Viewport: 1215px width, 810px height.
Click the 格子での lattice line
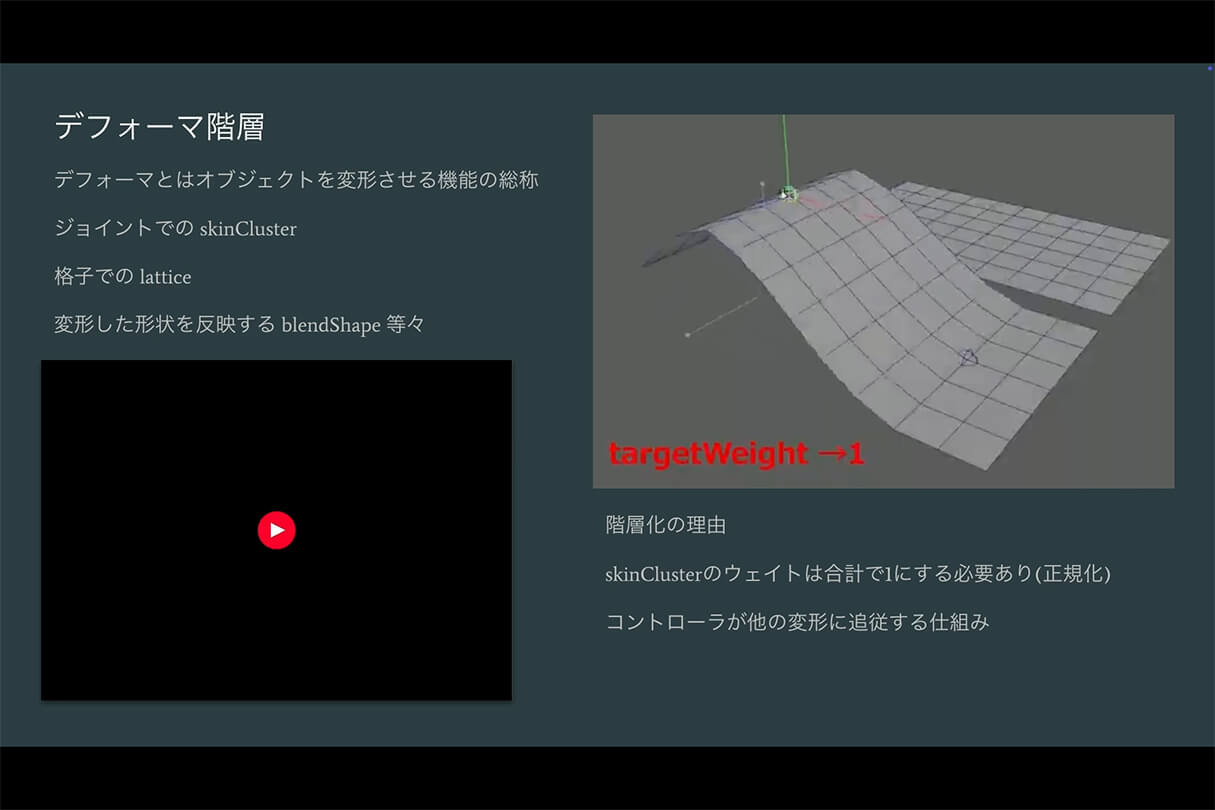pos(122,276)
